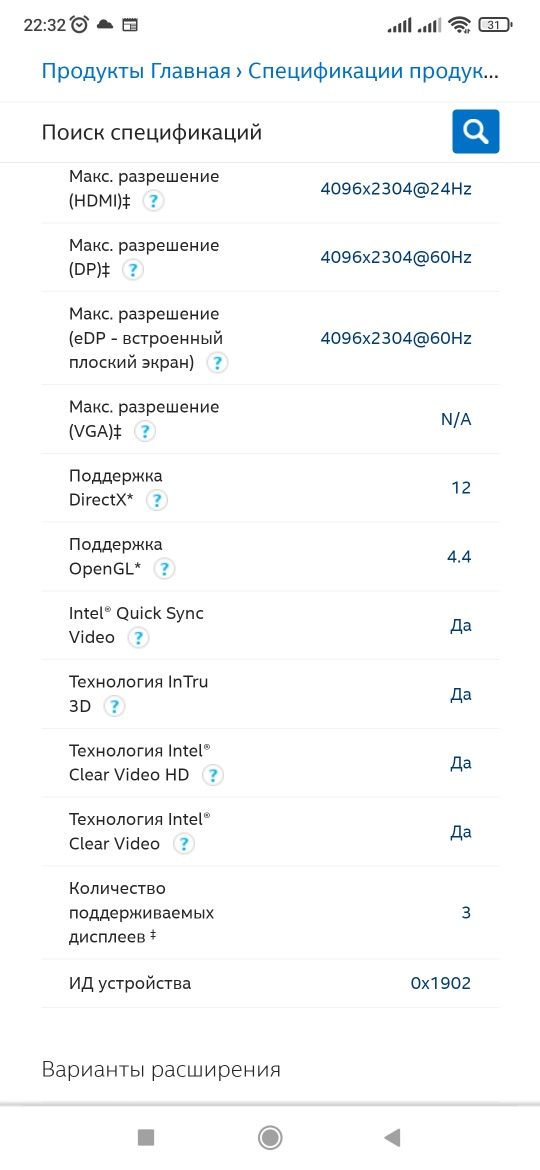Open help icon for eDP max resolution
The height and width of the screenshot is (1170, 540).
coord(217,363)
